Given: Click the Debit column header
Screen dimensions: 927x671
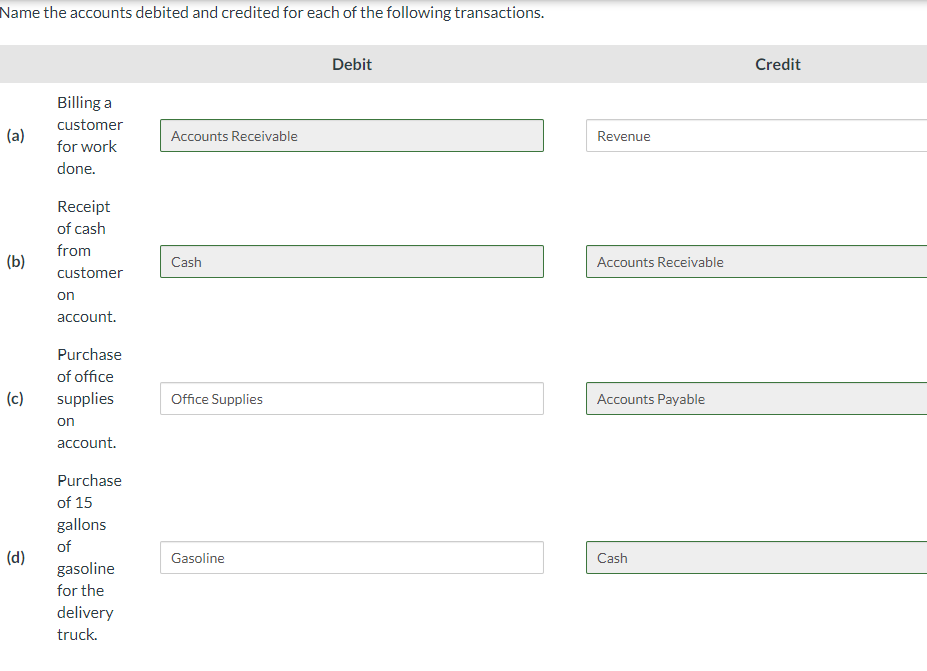Looking at the screenshot, I should pyautogui.click(x=352, y=64).
